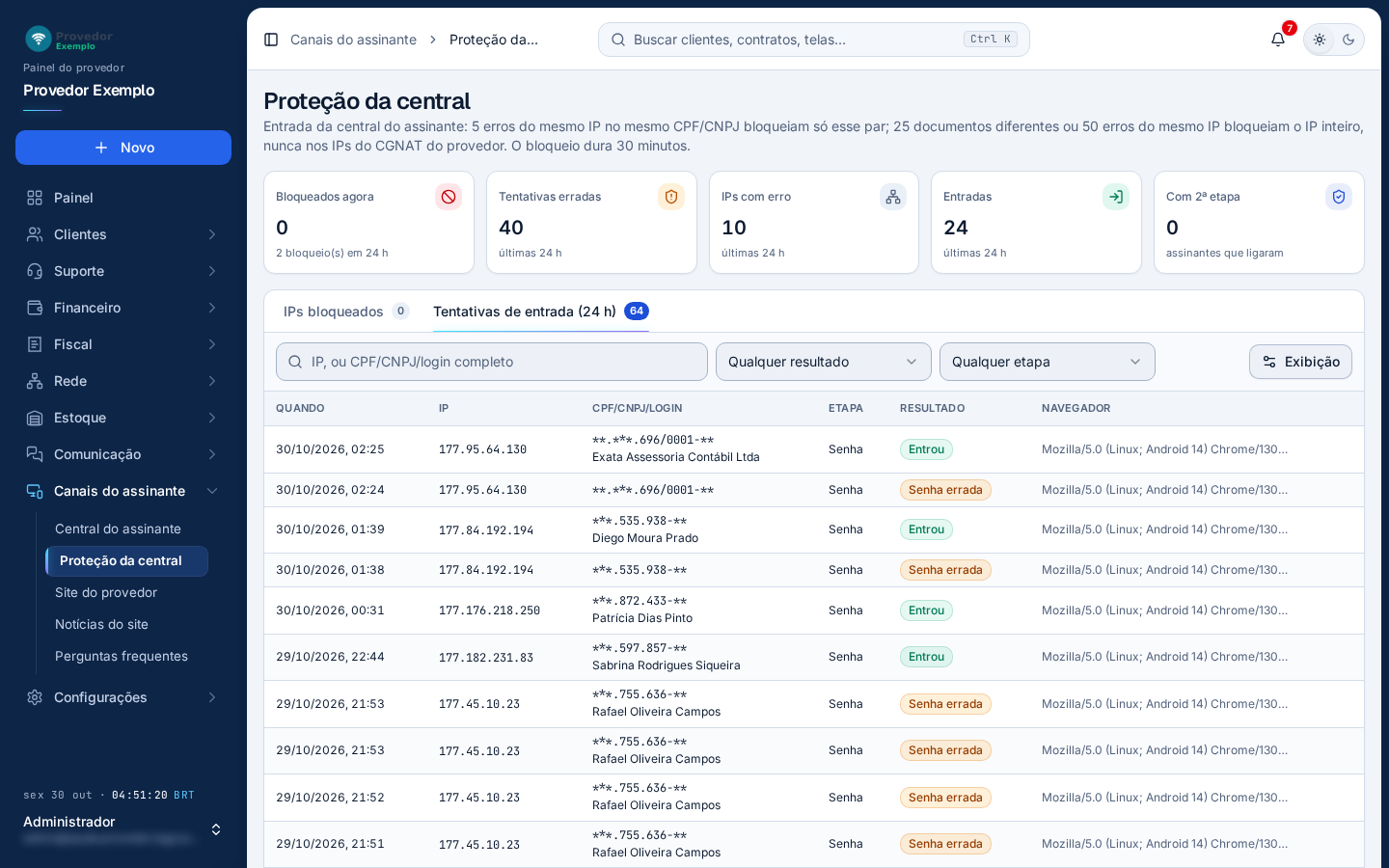Click the Provedor Exemplo wifi logo

click(39, 39)
